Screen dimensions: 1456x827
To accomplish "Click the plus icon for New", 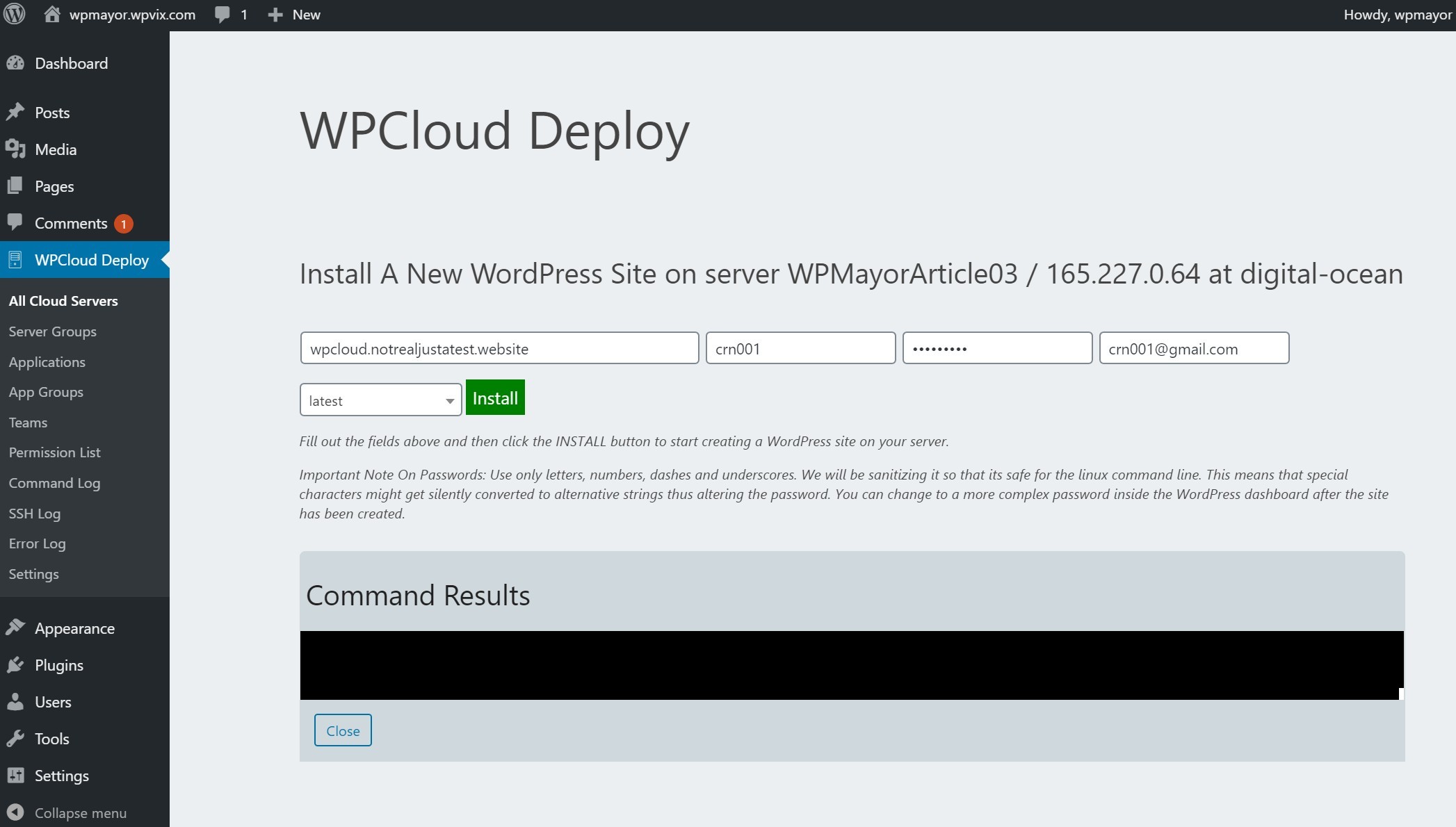I will click(x=275, y=15).
